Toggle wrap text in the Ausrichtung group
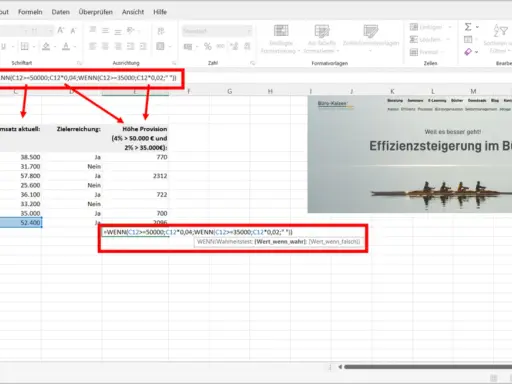The height and width of the screenshot is (384, 512). (x=161, y=31)
